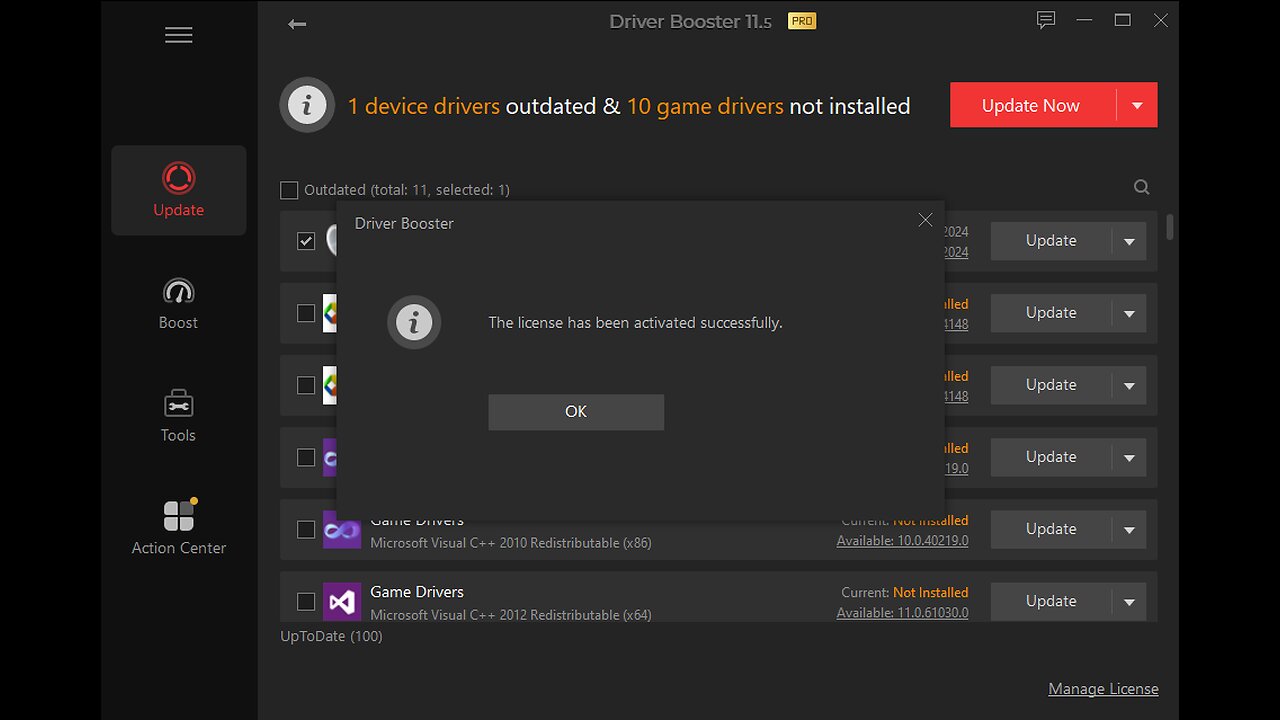Toggle the Outdated select-all checkbox

[289, 190]
